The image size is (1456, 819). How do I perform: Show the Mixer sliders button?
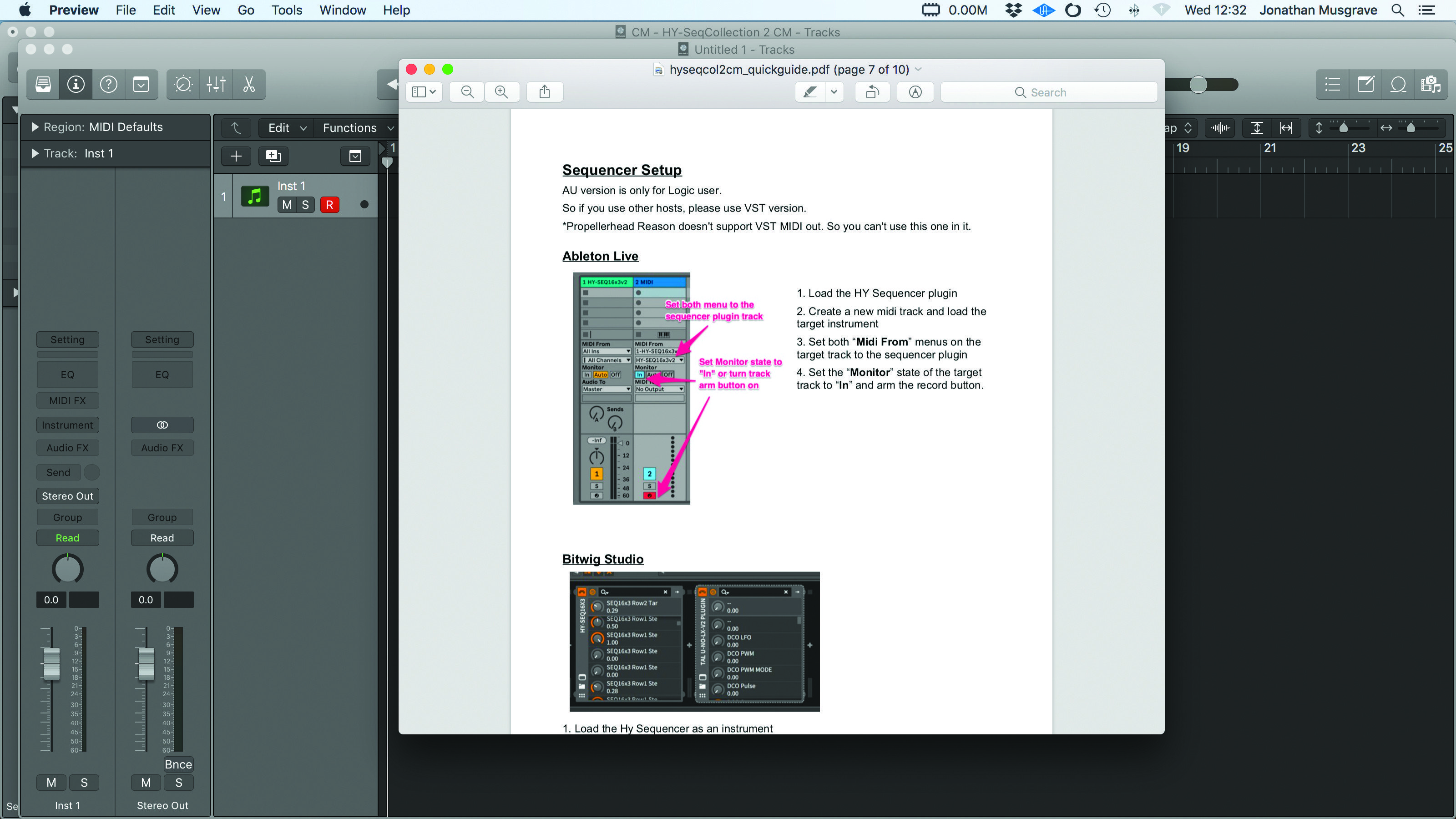tap(216, 85)
